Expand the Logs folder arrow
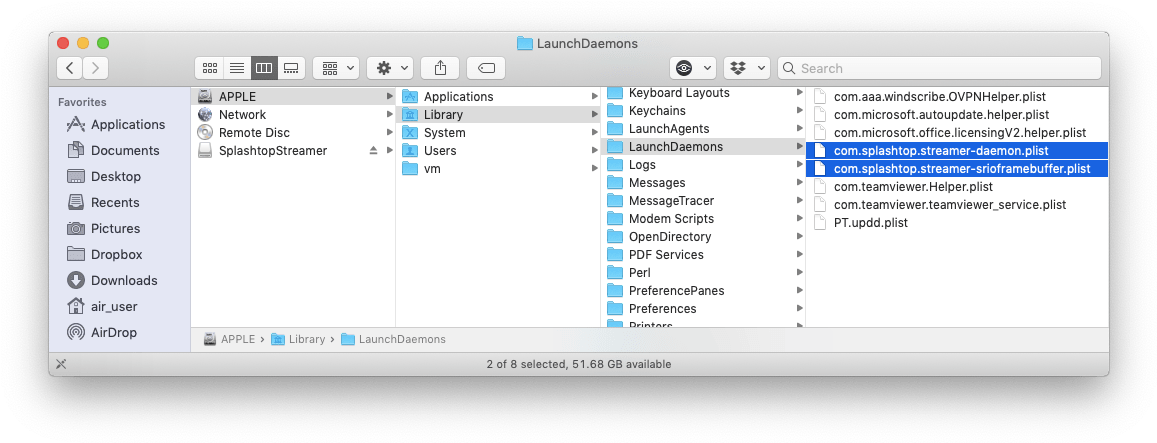This screenshot has height=443, width=1157. (799, 165)
